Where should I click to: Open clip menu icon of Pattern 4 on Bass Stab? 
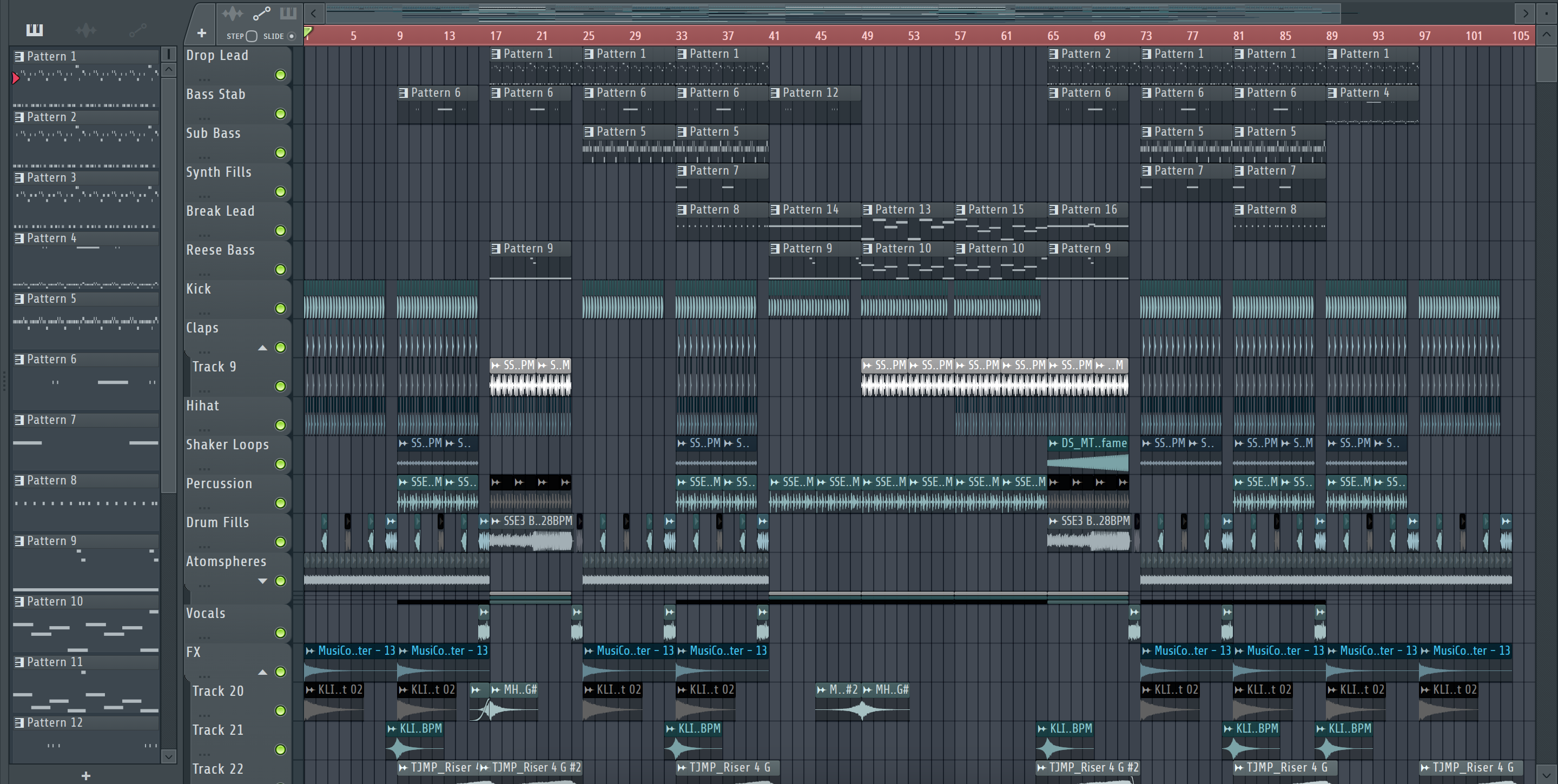pos(1332,93)
